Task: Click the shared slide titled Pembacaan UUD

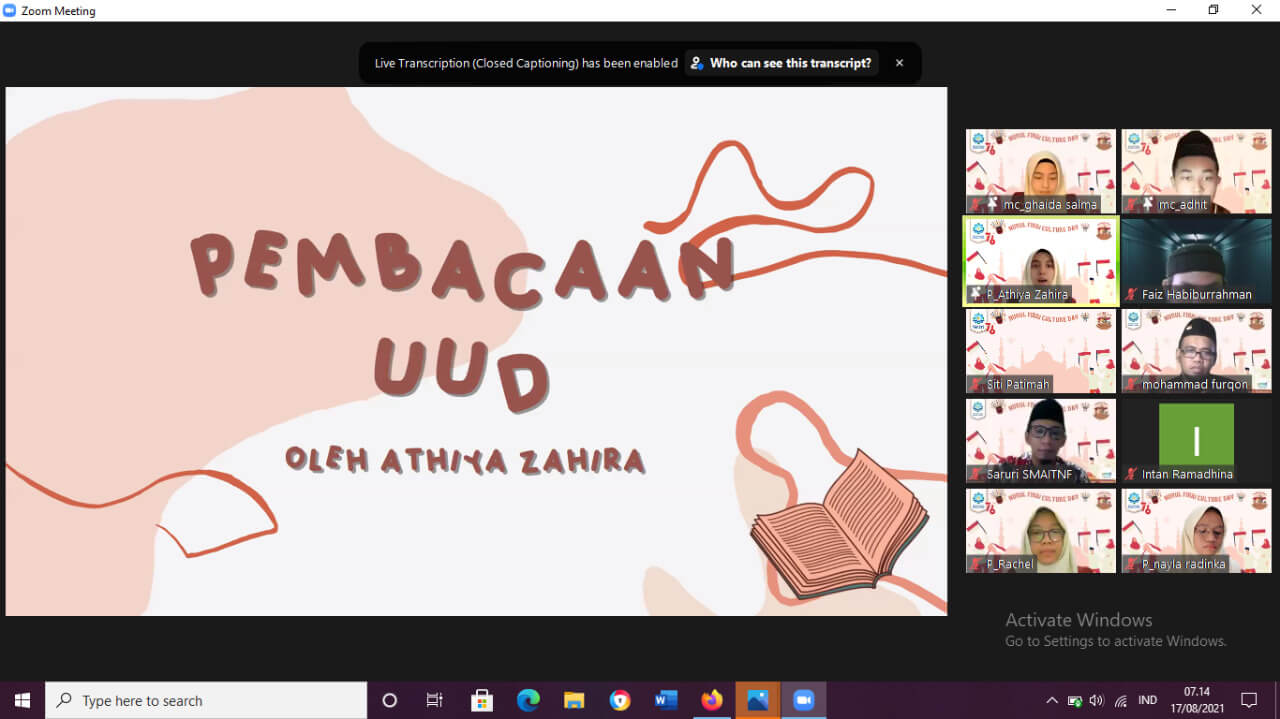Action: (x=476, y=351)
